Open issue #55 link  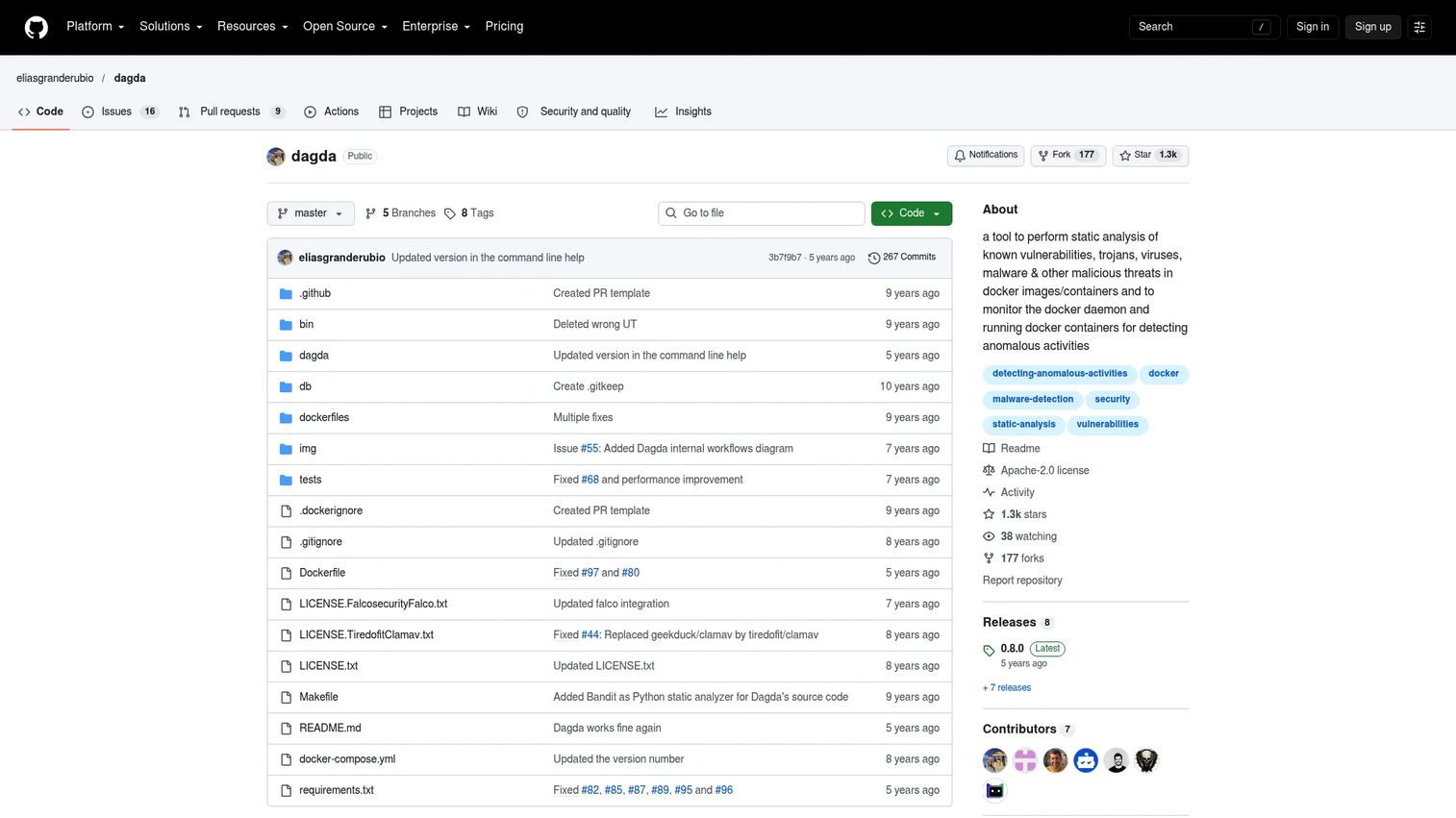590,449
